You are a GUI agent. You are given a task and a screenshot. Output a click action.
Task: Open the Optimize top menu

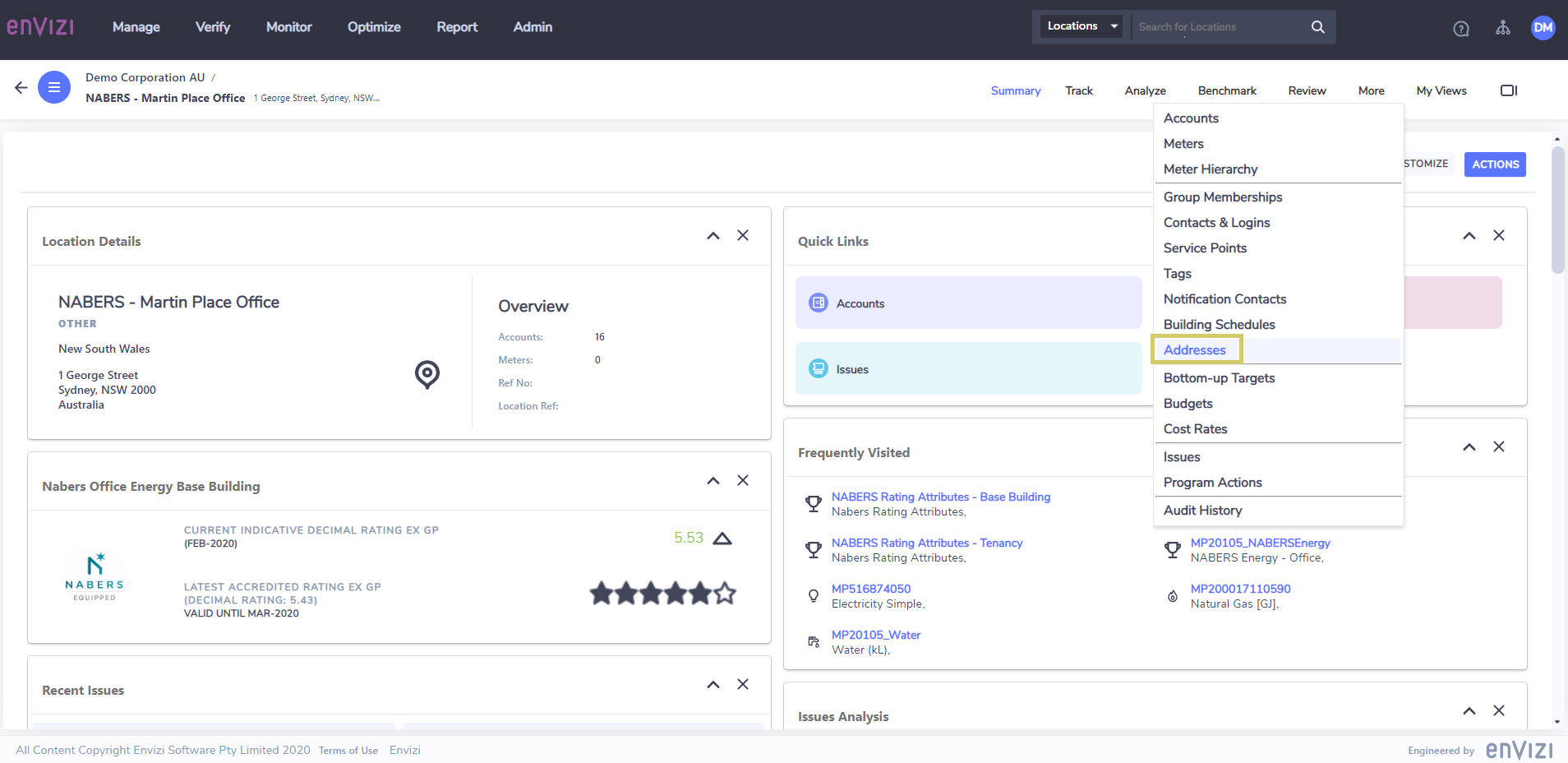point(374,27)
